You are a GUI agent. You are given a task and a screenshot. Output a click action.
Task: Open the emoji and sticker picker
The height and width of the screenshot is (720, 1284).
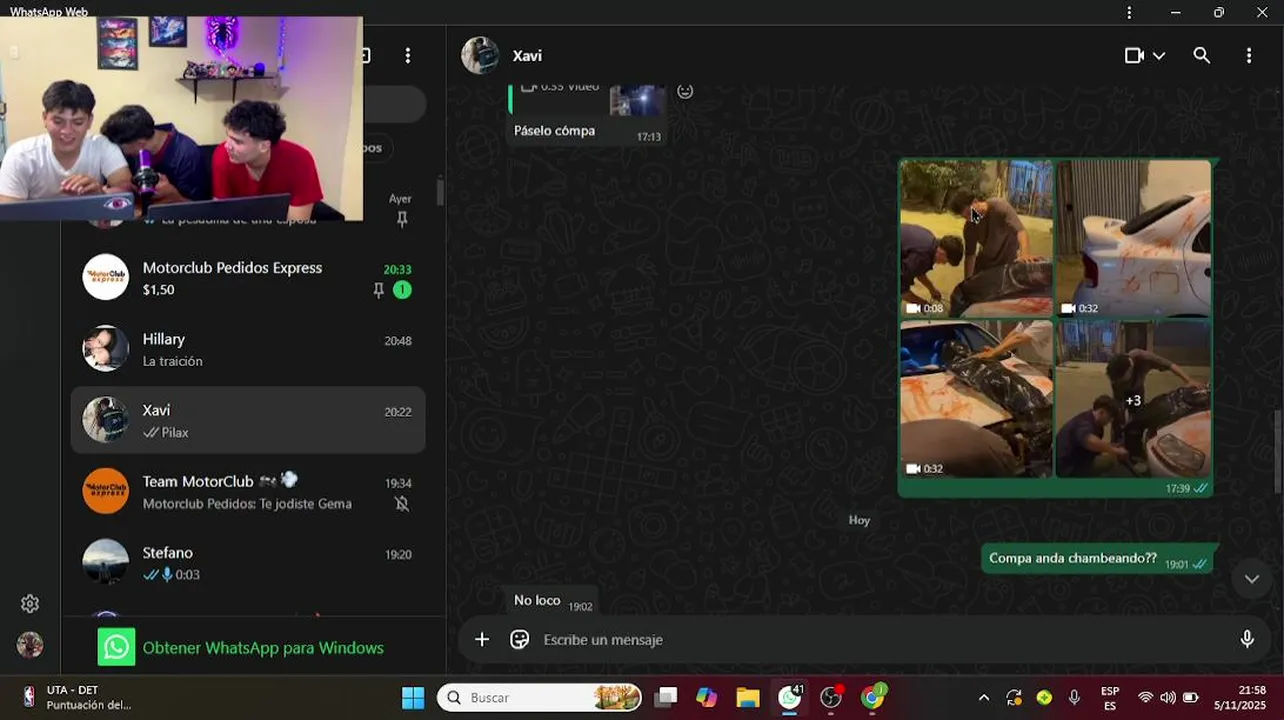519,640
